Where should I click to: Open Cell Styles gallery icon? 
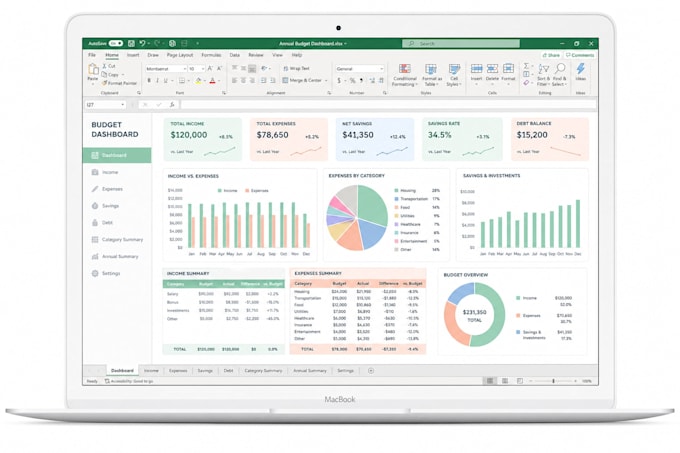pyautogui.click(x=454, y=69)
